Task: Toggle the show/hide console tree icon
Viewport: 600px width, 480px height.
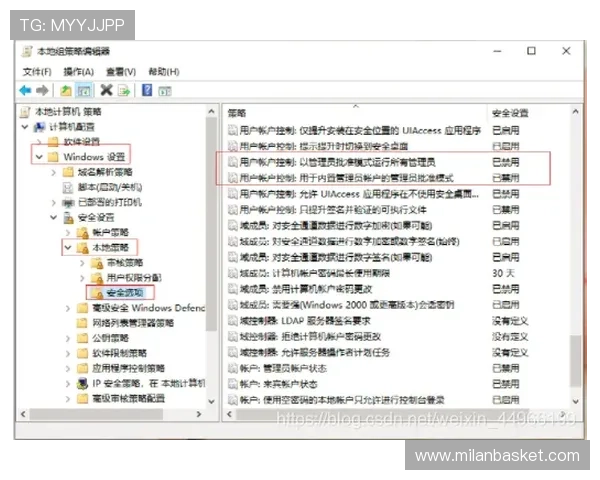Action: [x=84, y=91]
